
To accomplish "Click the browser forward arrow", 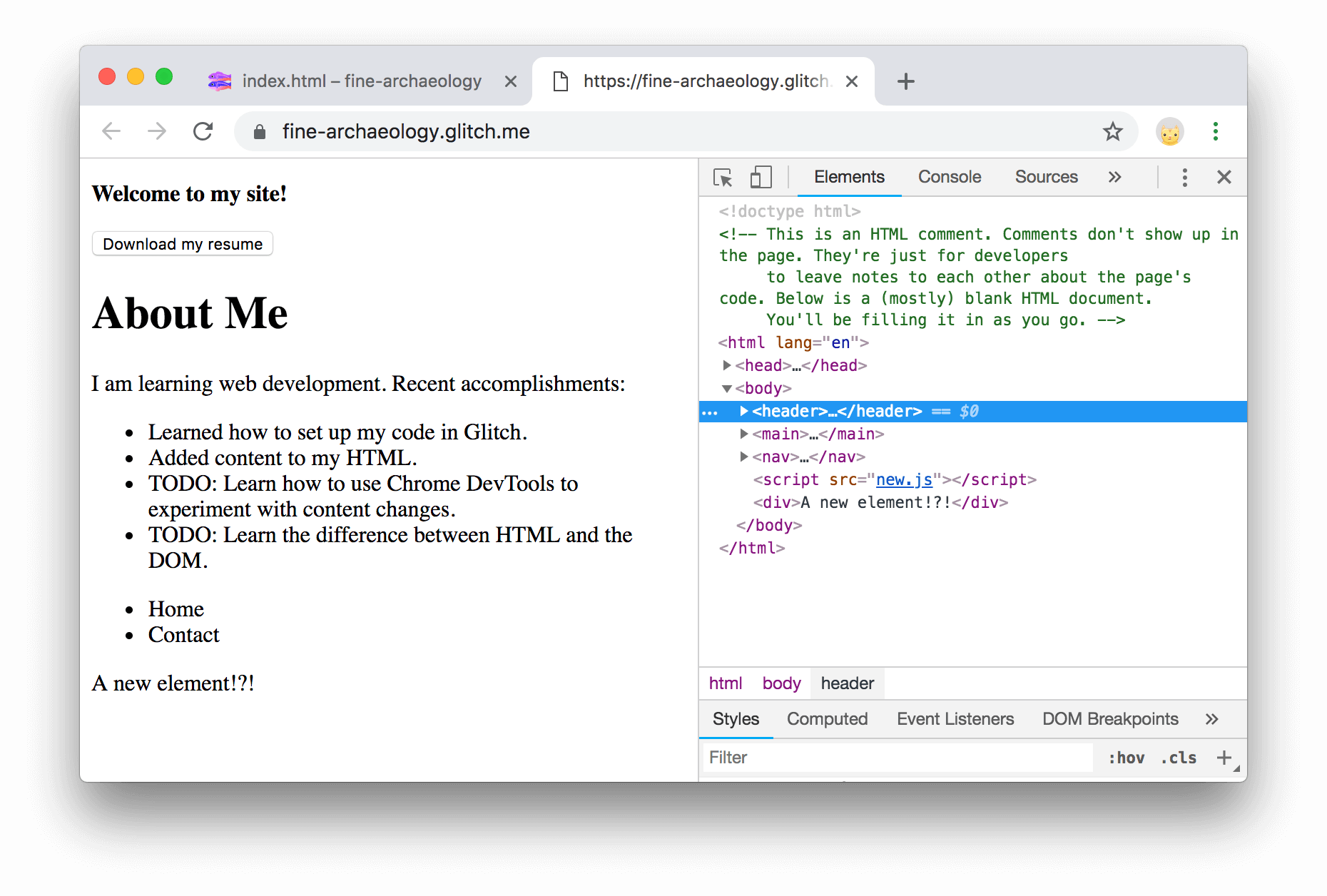I will pos(157,131).
